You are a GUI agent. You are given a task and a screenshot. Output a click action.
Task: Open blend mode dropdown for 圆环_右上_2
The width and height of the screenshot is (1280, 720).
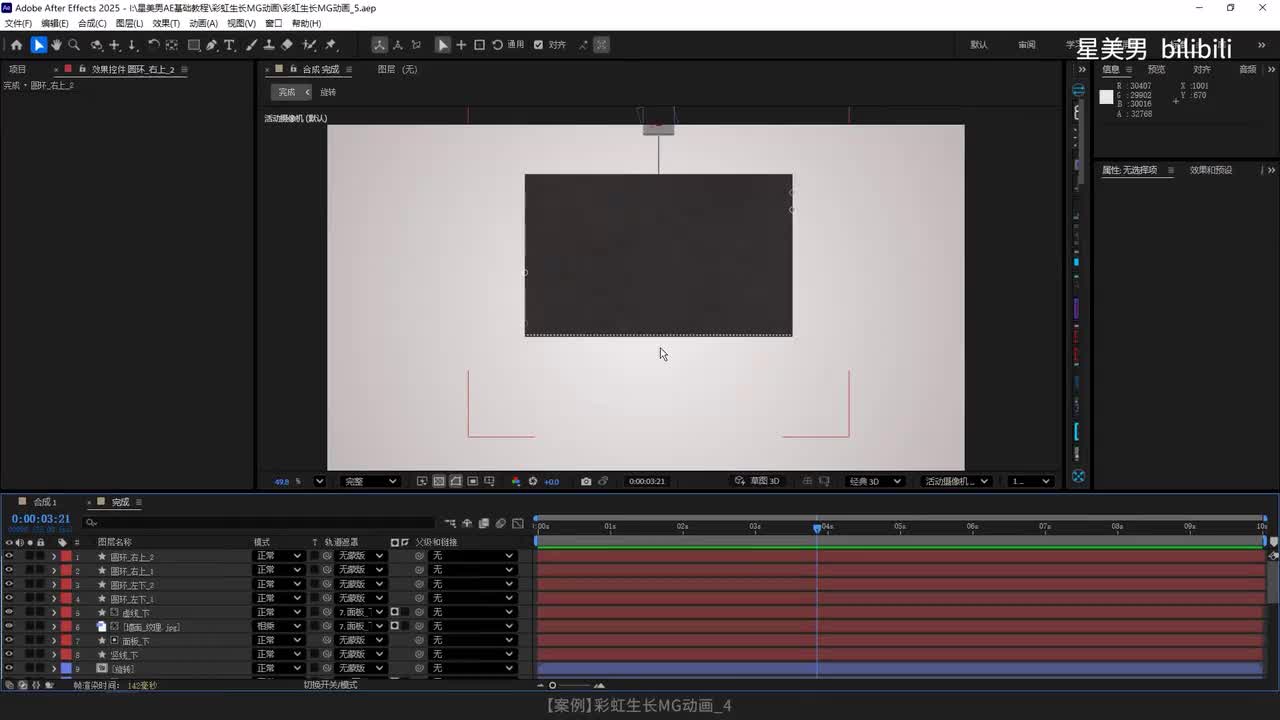(278, 556)
